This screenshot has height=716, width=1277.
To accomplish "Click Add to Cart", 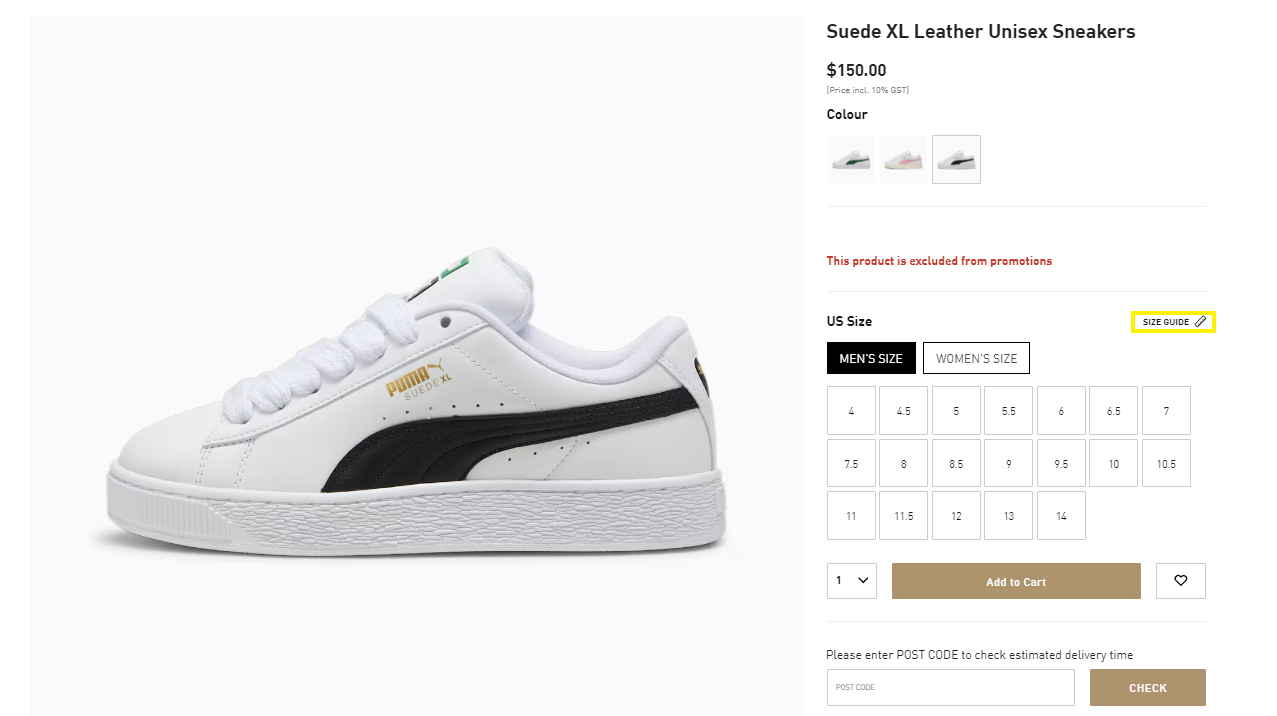I will click(1015, 580).
